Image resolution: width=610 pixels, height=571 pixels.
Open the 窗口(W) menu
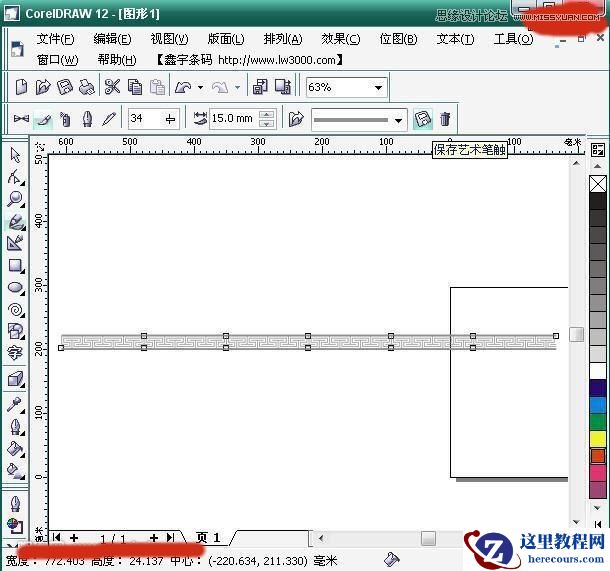click(x=58, y=60)
